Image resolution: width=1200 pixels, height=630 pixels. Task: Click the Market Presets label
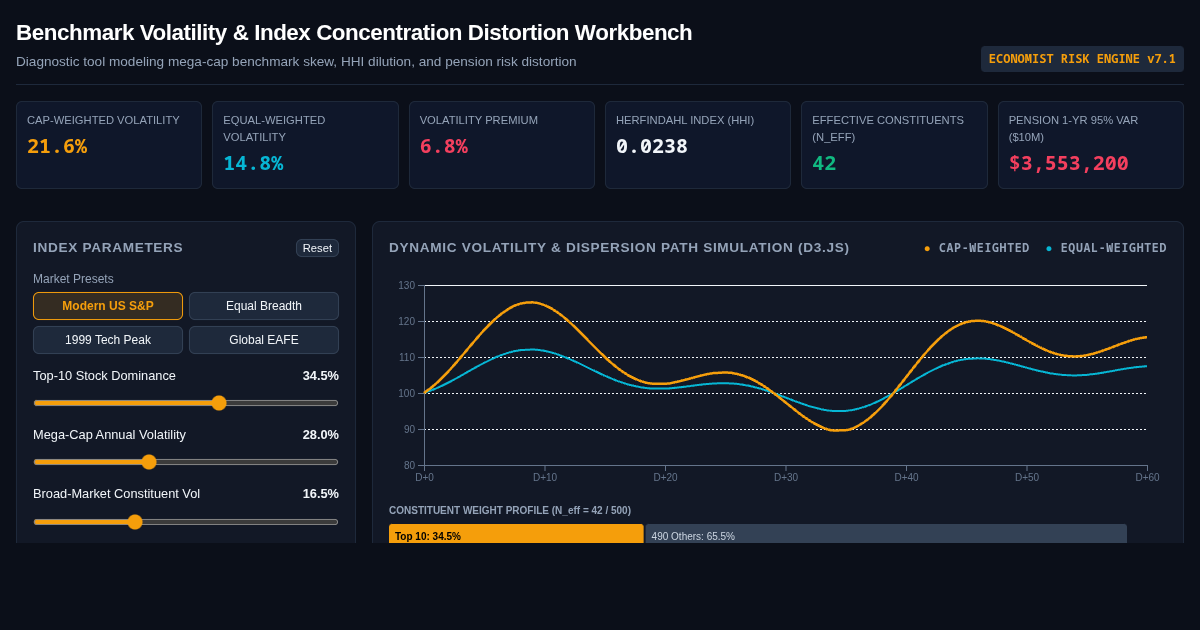(73, 279)
